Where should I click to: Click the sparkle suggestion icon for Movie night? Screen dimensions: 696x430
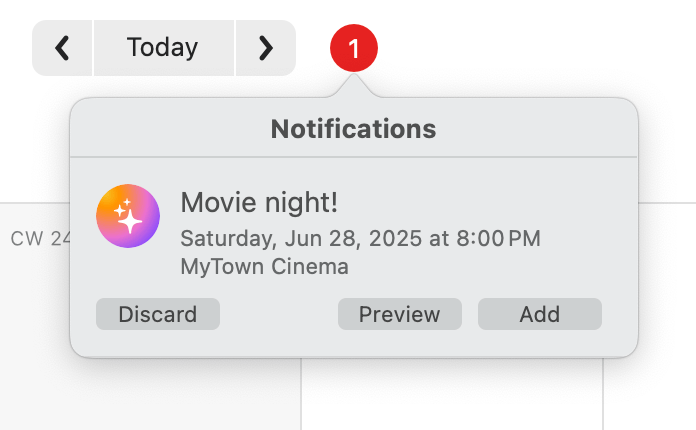click(128, 216)
